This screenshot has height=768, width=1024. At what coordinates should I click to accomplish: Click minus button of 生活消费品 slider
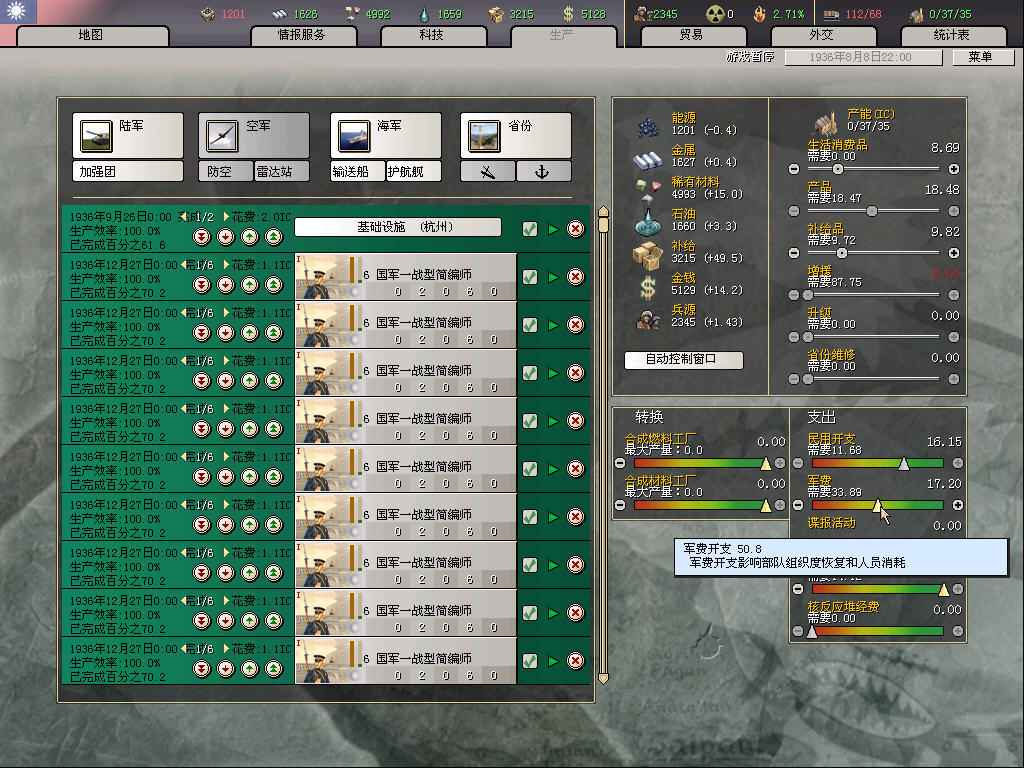click(794, 169)
